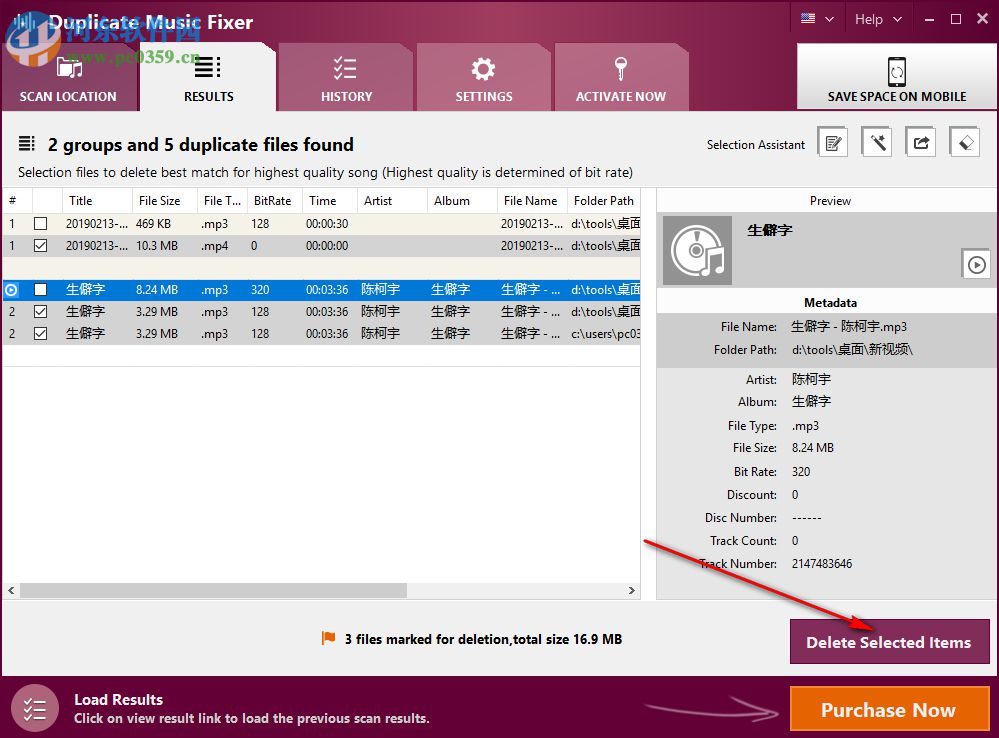Click the eraser clear-selection icon

[964, 141]
